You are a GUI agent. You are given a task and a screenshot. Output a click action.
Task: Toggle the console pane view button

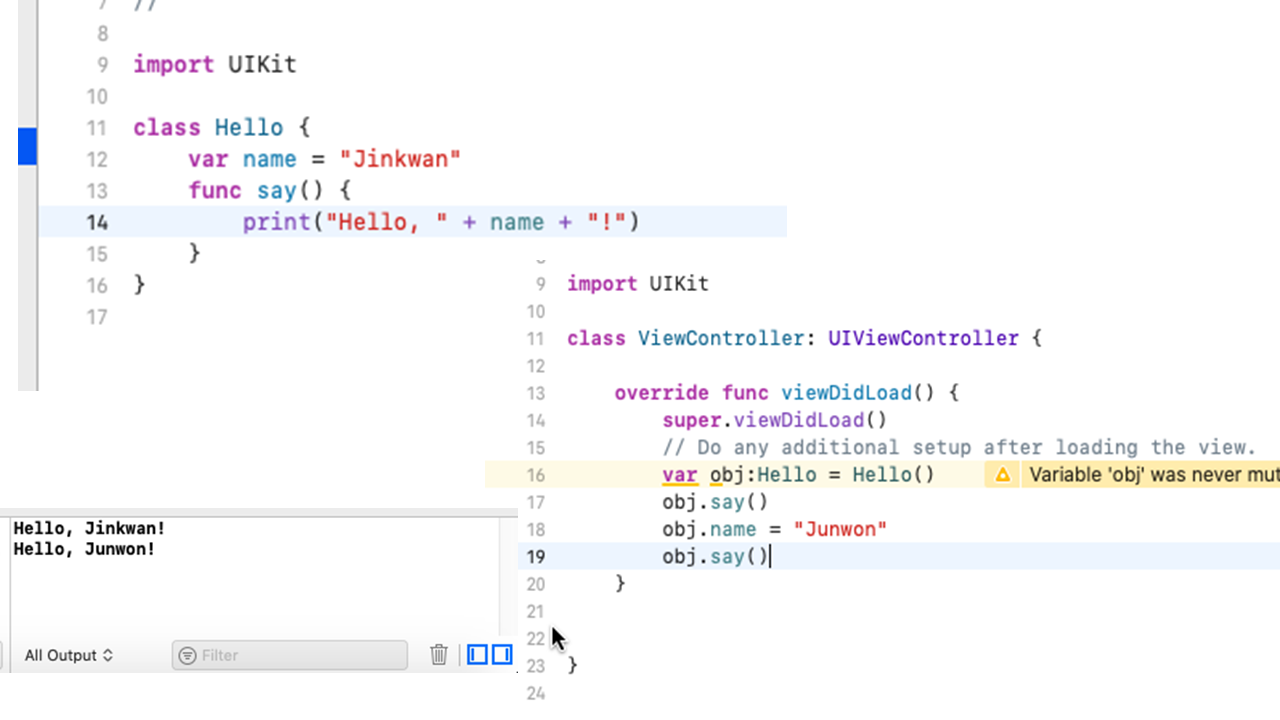pos(502,655)
